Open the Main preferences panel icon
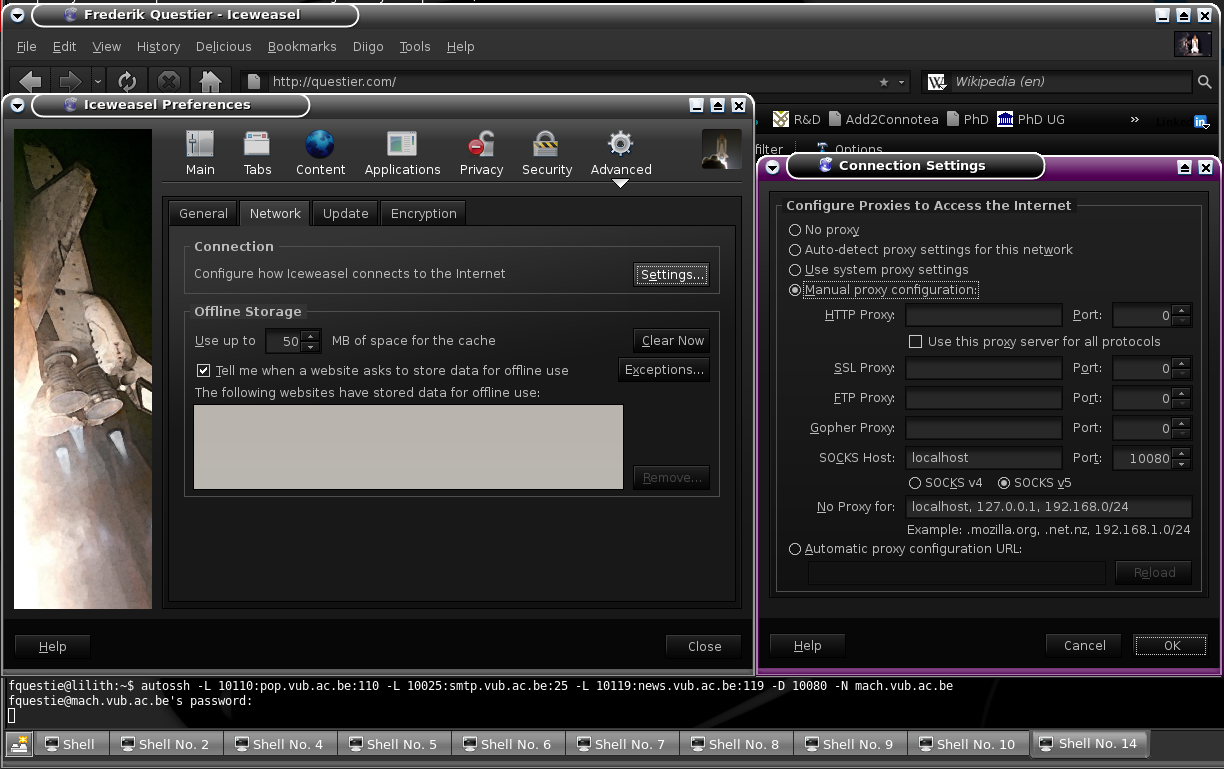The height and width of the screenshot is (769, 1224). (x=200, y=146)
